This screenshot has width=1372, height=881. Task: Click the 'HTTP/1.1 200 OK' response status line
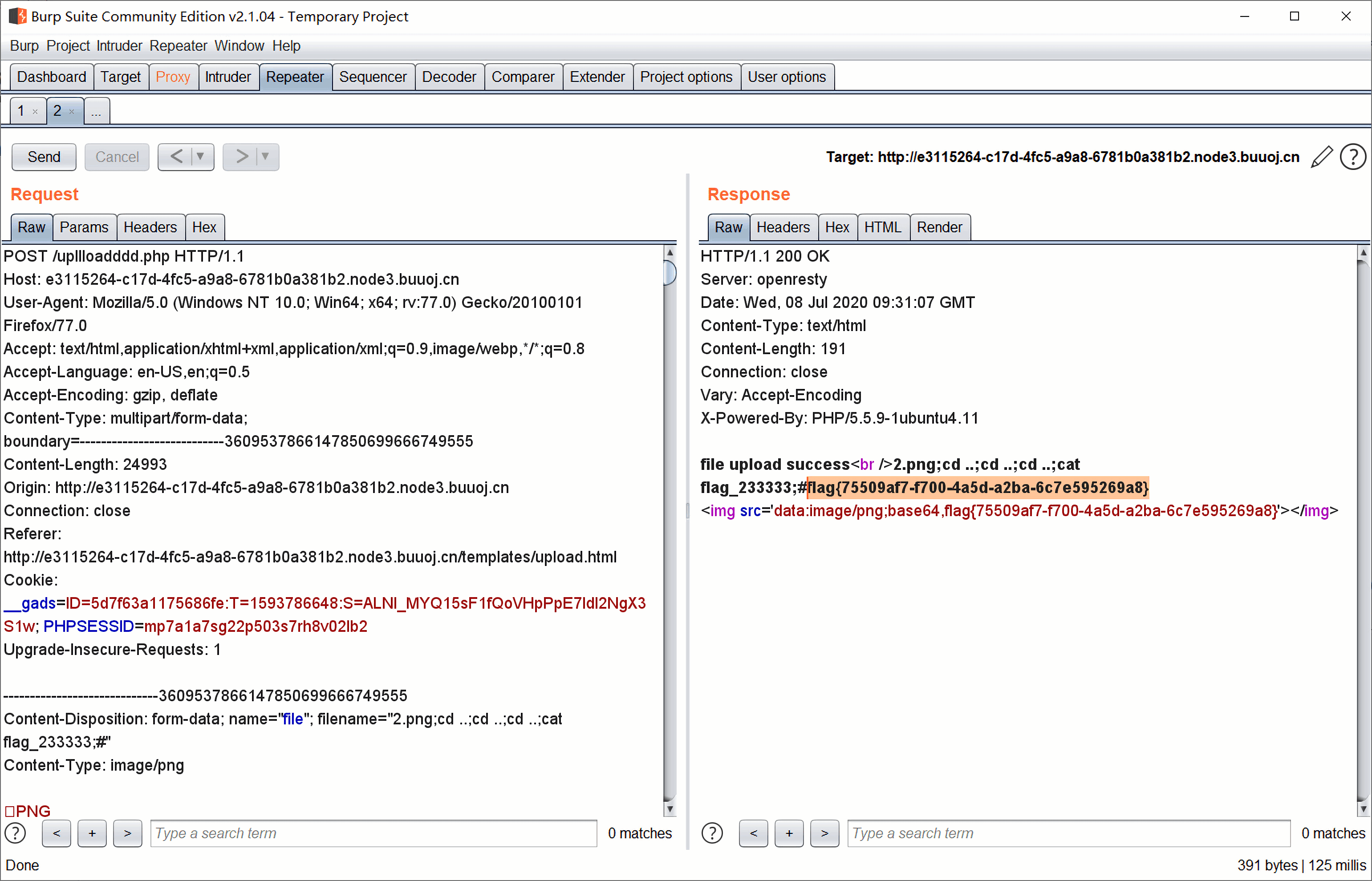point(765,256)
